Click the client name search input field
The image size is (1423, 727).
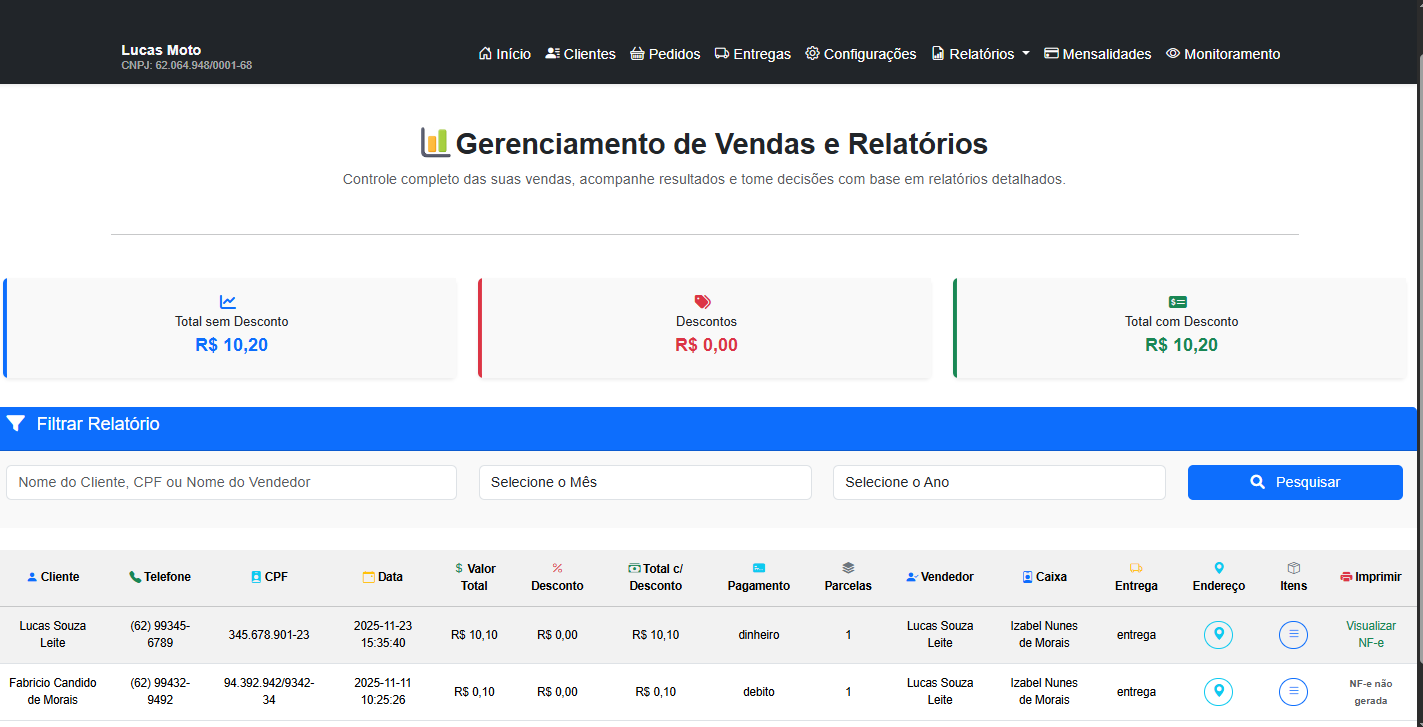(x=230, y=482)
